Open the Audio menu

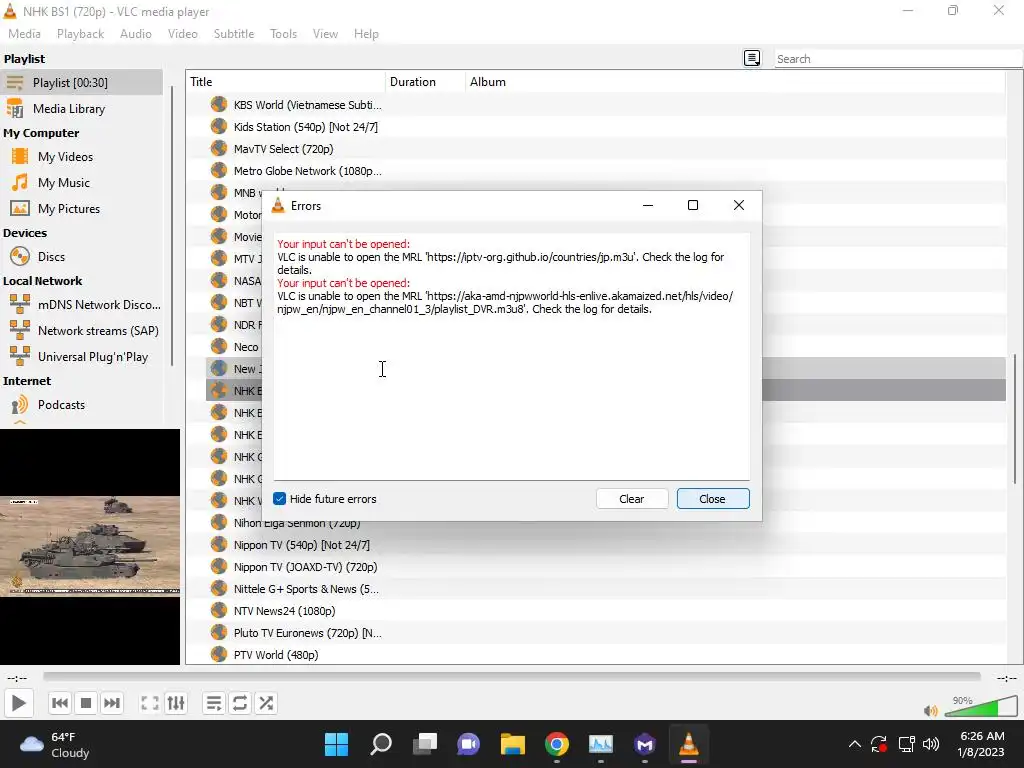coord(136,34)
